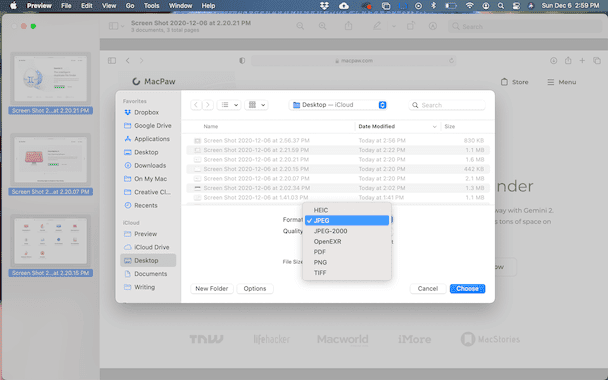
Task: Click Dropbox icon in menu bar
Action: [325, 5]
